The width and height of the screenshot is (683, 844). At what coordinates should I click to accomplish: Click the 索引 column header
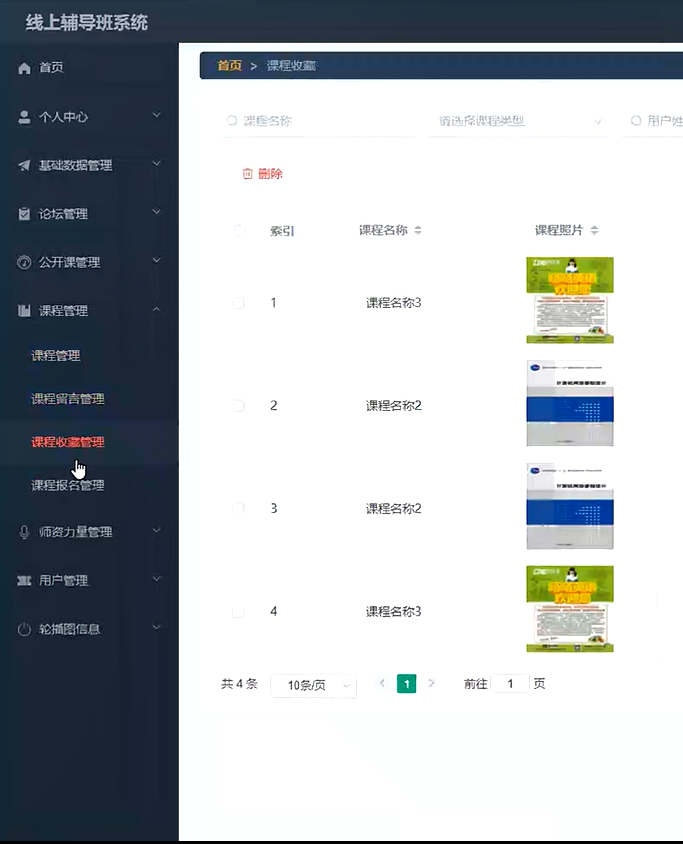(282, 231)
